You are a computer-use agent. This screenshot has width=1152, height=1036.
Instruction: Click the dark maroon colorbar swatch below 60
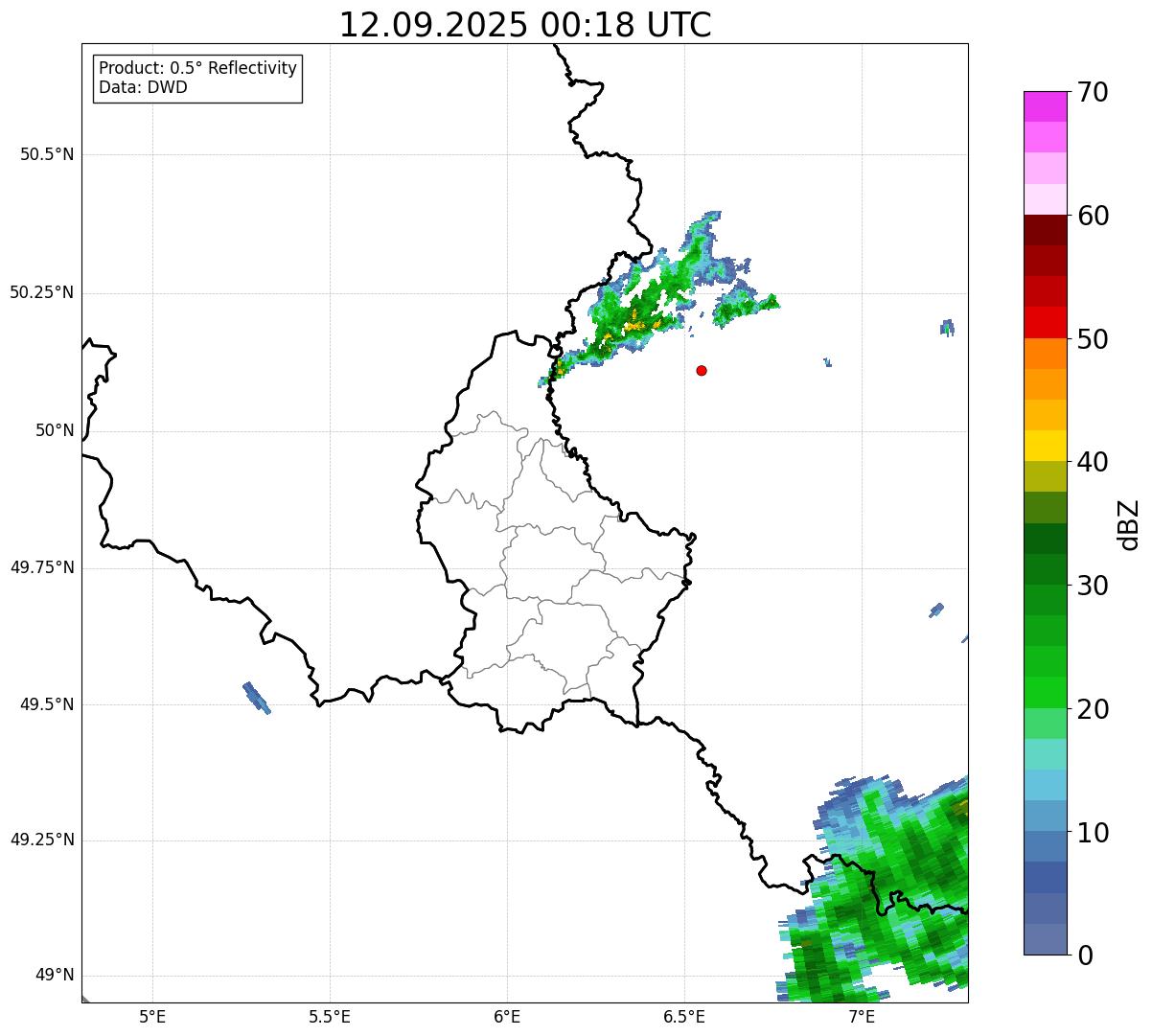click(x=1045, y=230)
